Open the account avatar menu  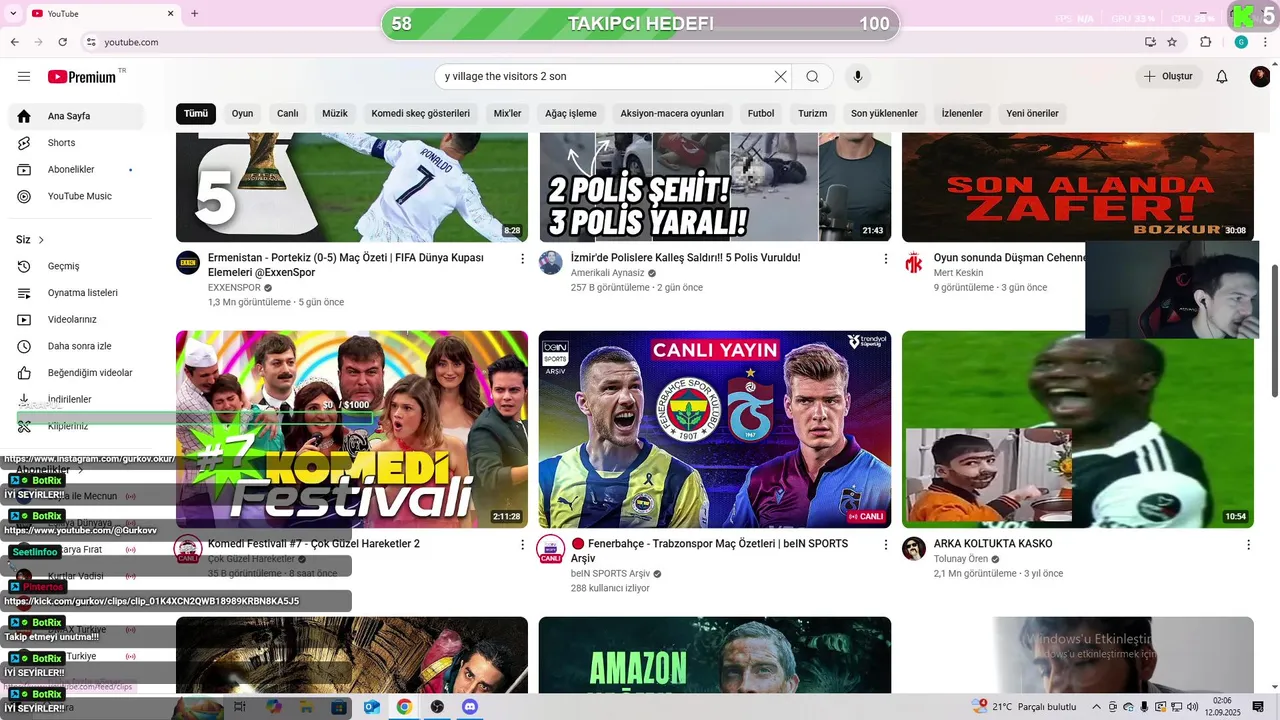click(x=1260, y=77)
